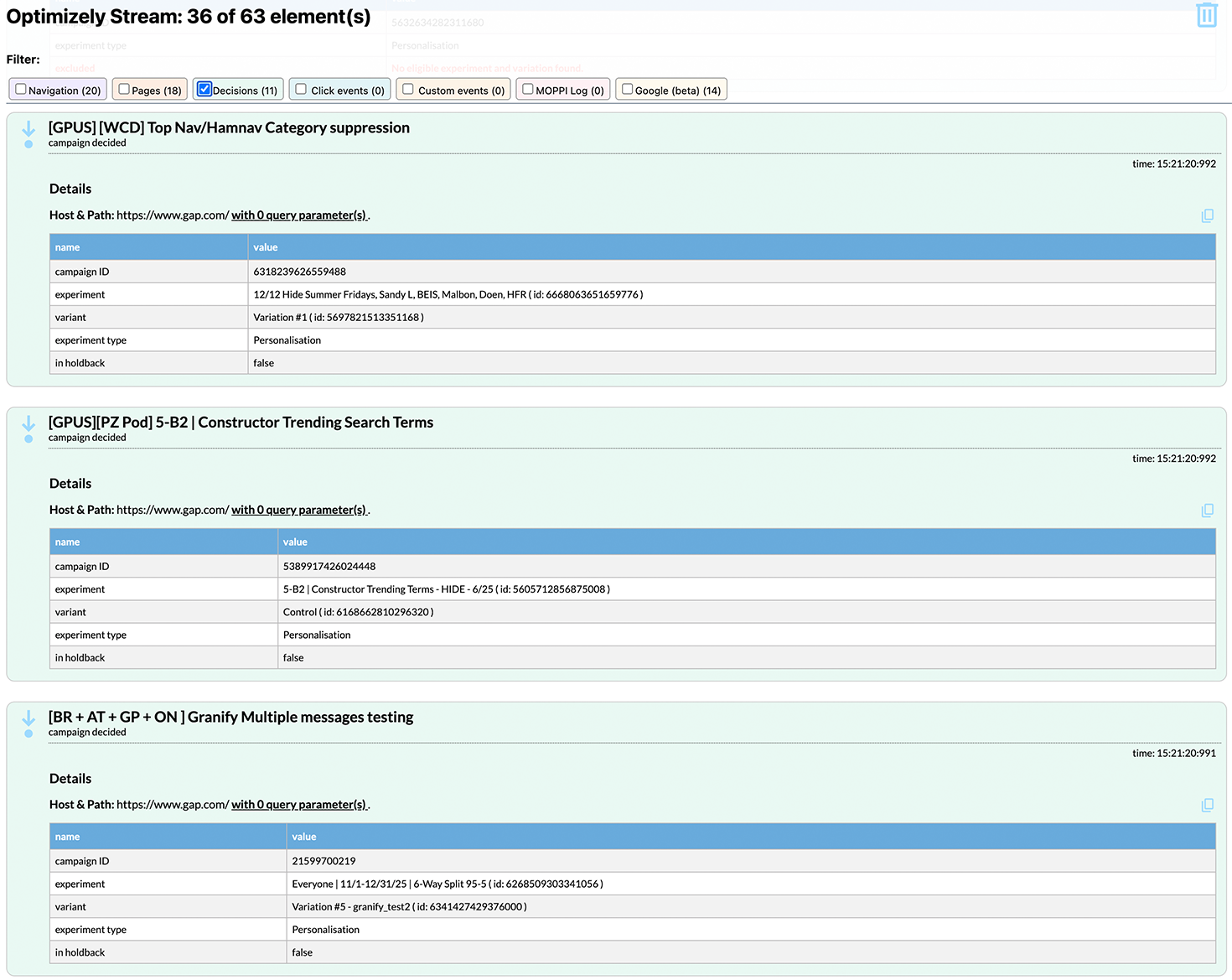Enable the Google (beta) (14) filter
This screenshot has height=980, width=1232.
pos(627,89)
